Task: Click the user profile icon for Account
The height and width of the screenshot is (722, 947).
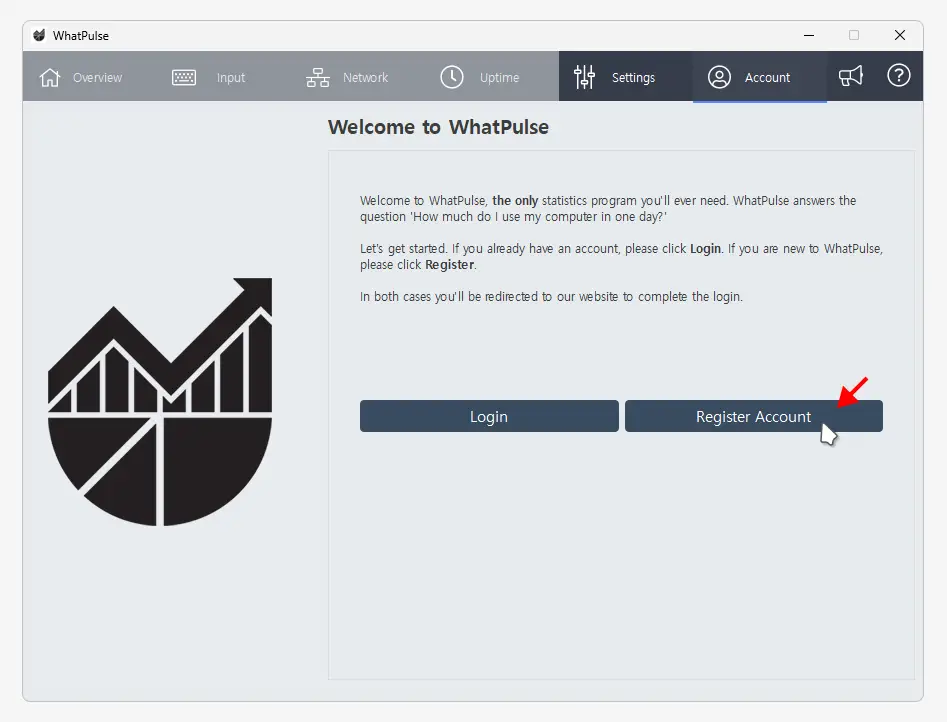Action: tap(719, 77)
